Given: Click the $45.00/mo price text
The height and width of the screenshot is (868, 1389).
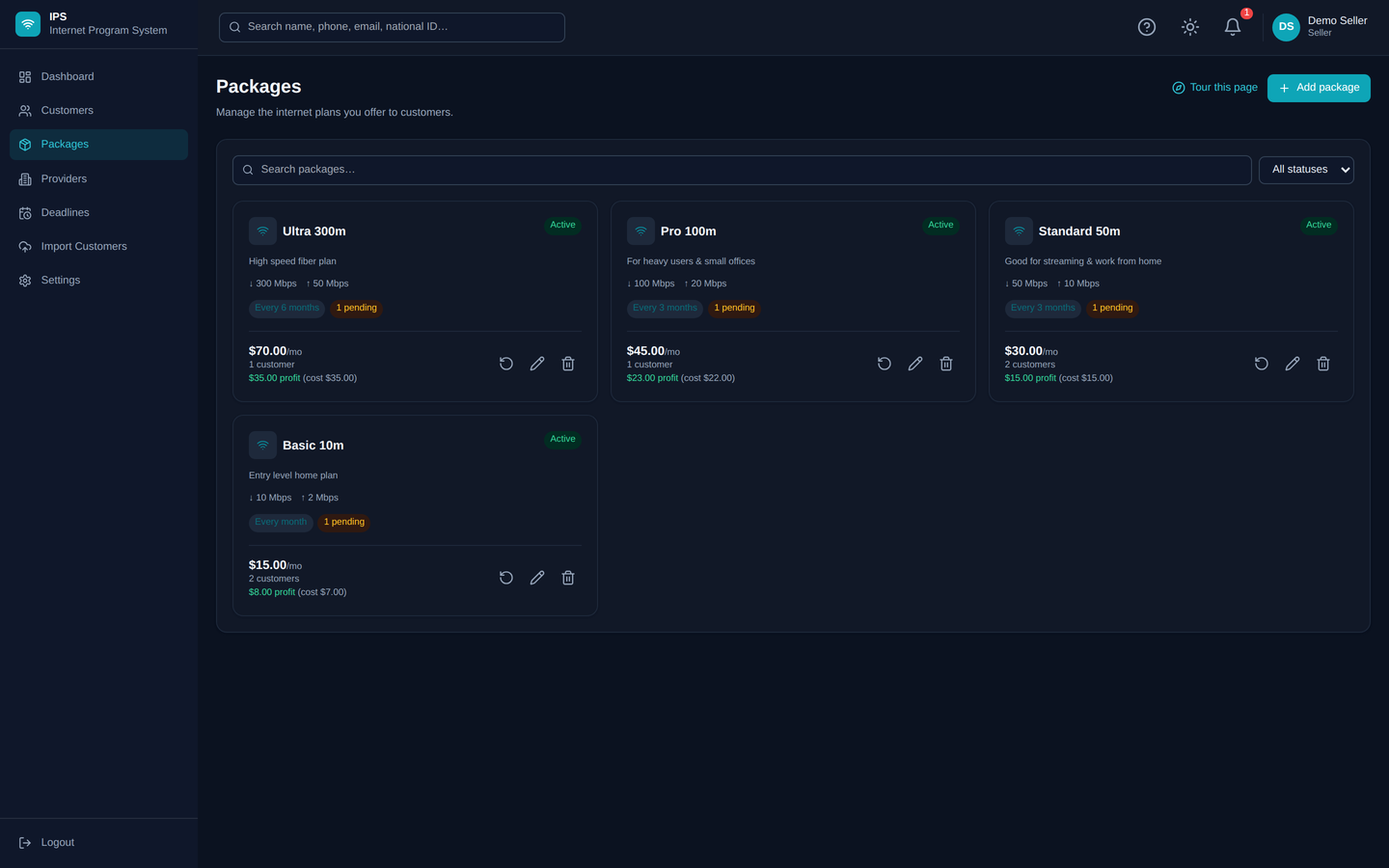Looking at the screenshot, I should pyautogui.click(x=653, y=351).
